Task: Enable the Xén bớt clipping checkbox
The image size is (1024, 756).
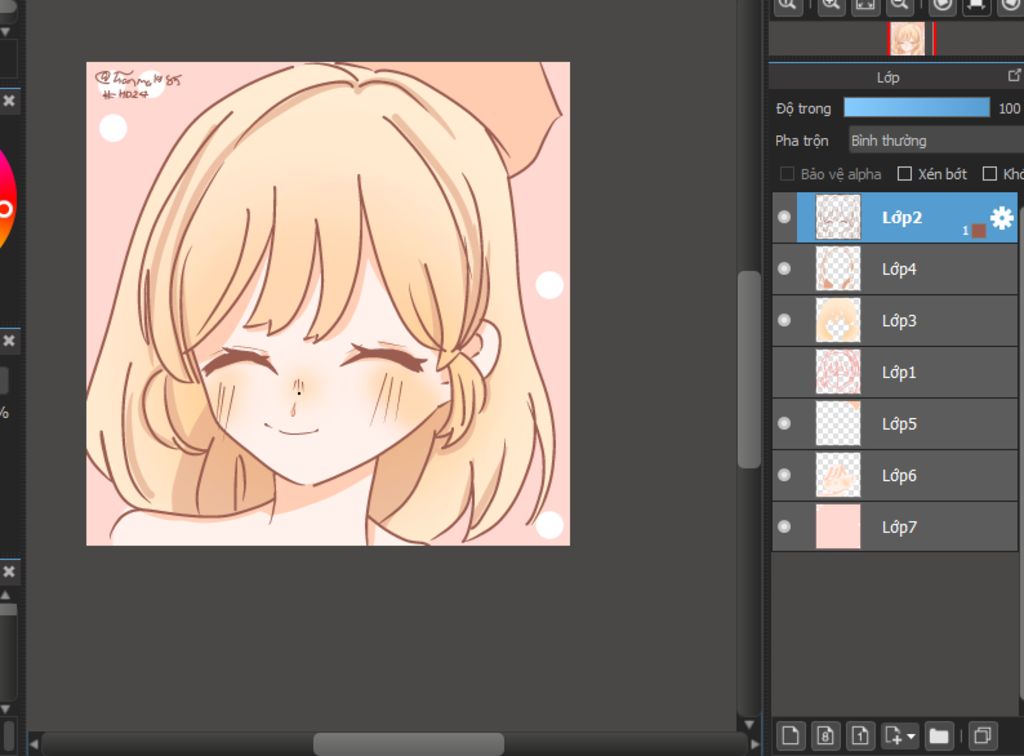Action: coord(904,174)
